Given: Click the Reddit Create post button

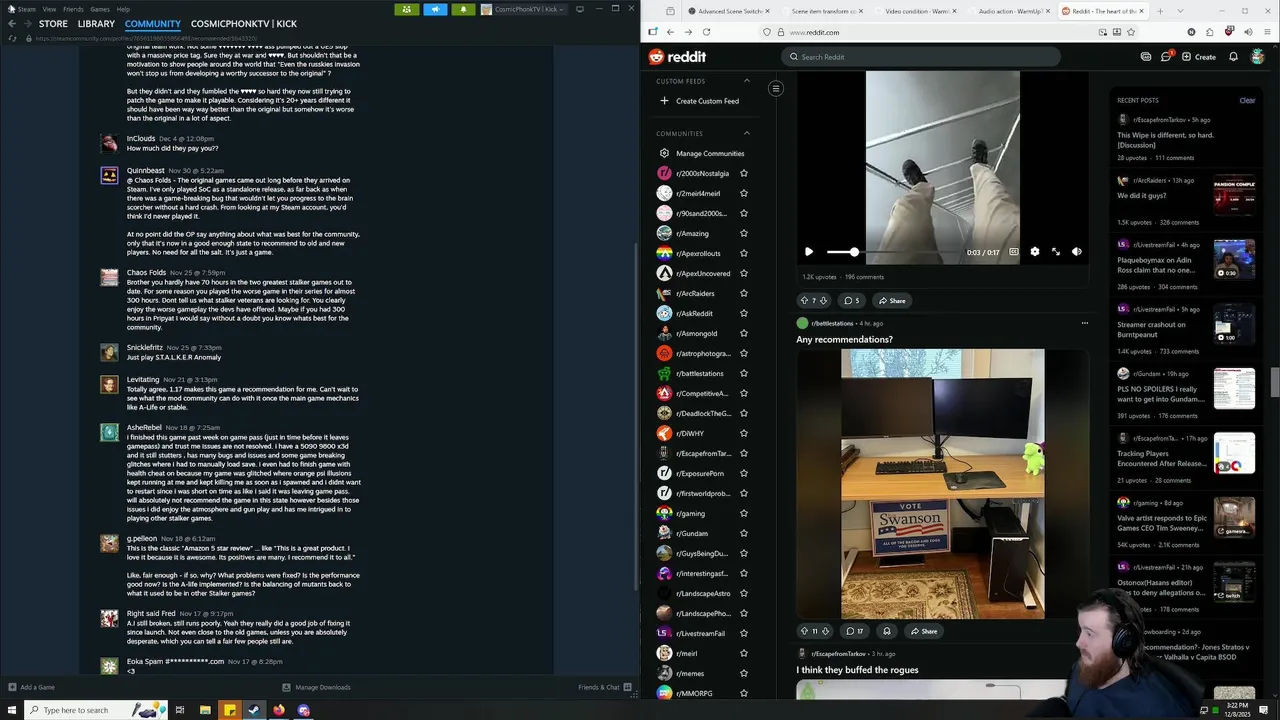Looking at the screenshot, I should coord(1199,57).
